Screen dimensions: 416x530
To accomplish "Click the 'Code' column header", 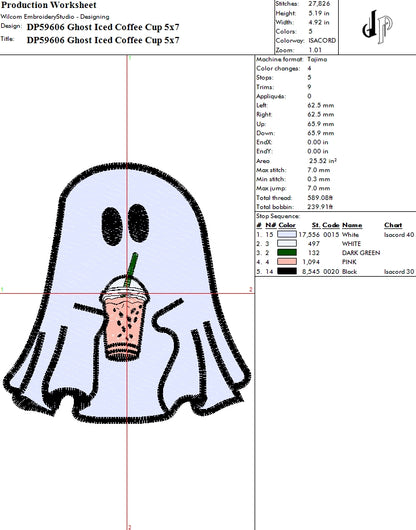I will click(x=331, y=225).
